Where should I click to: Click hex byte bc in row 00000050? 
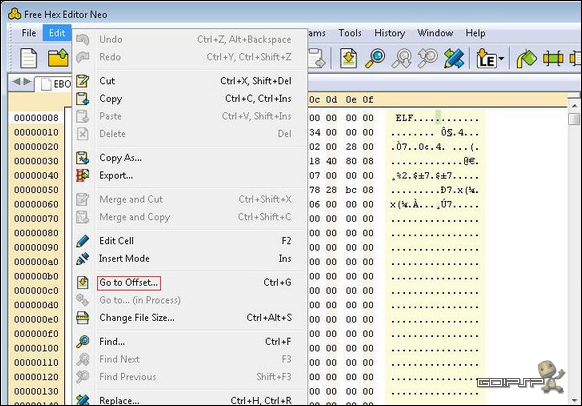351,190
